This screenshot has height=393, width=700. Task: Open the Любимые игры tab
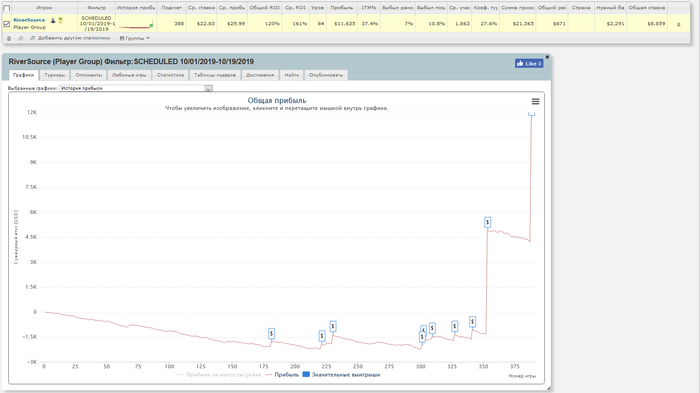pos(129,75)
